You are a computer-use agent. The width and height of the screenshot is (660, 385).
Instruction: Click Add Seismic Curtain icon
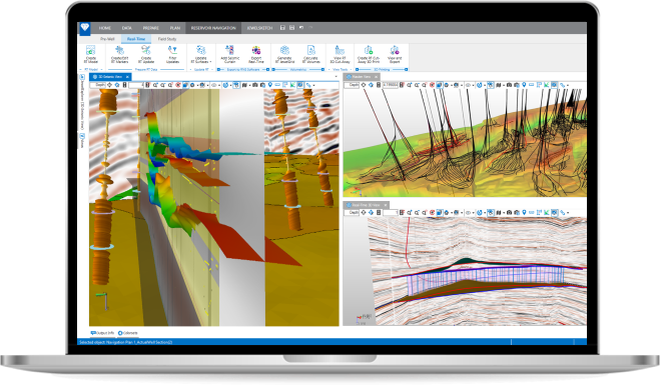point(230,55)
